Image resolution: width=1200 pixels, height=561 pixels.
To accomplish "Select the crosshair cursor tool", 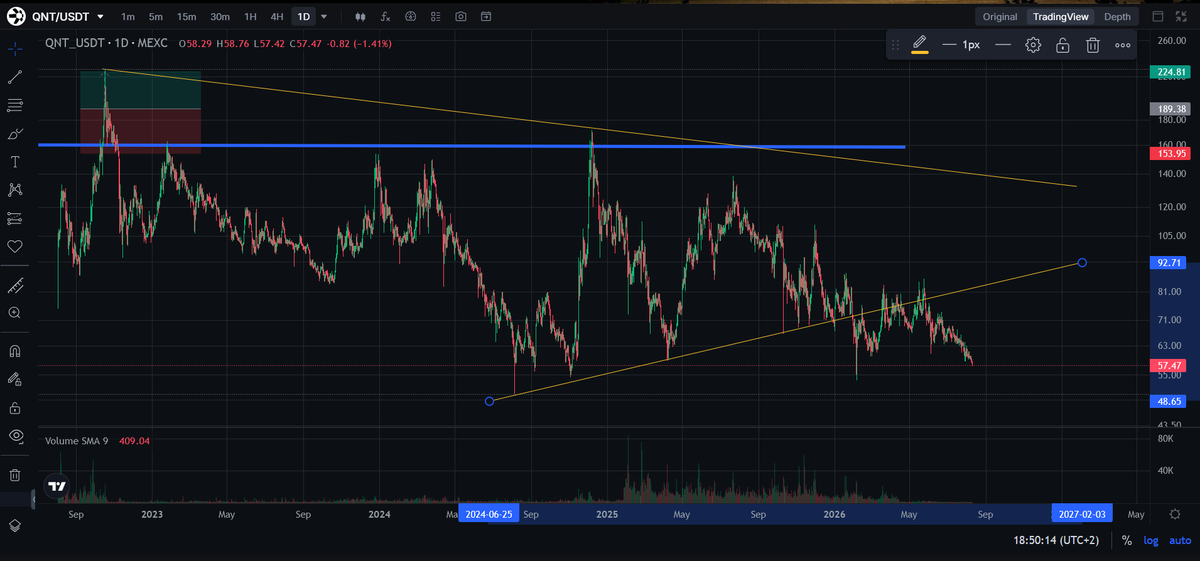I will [15, 49].
